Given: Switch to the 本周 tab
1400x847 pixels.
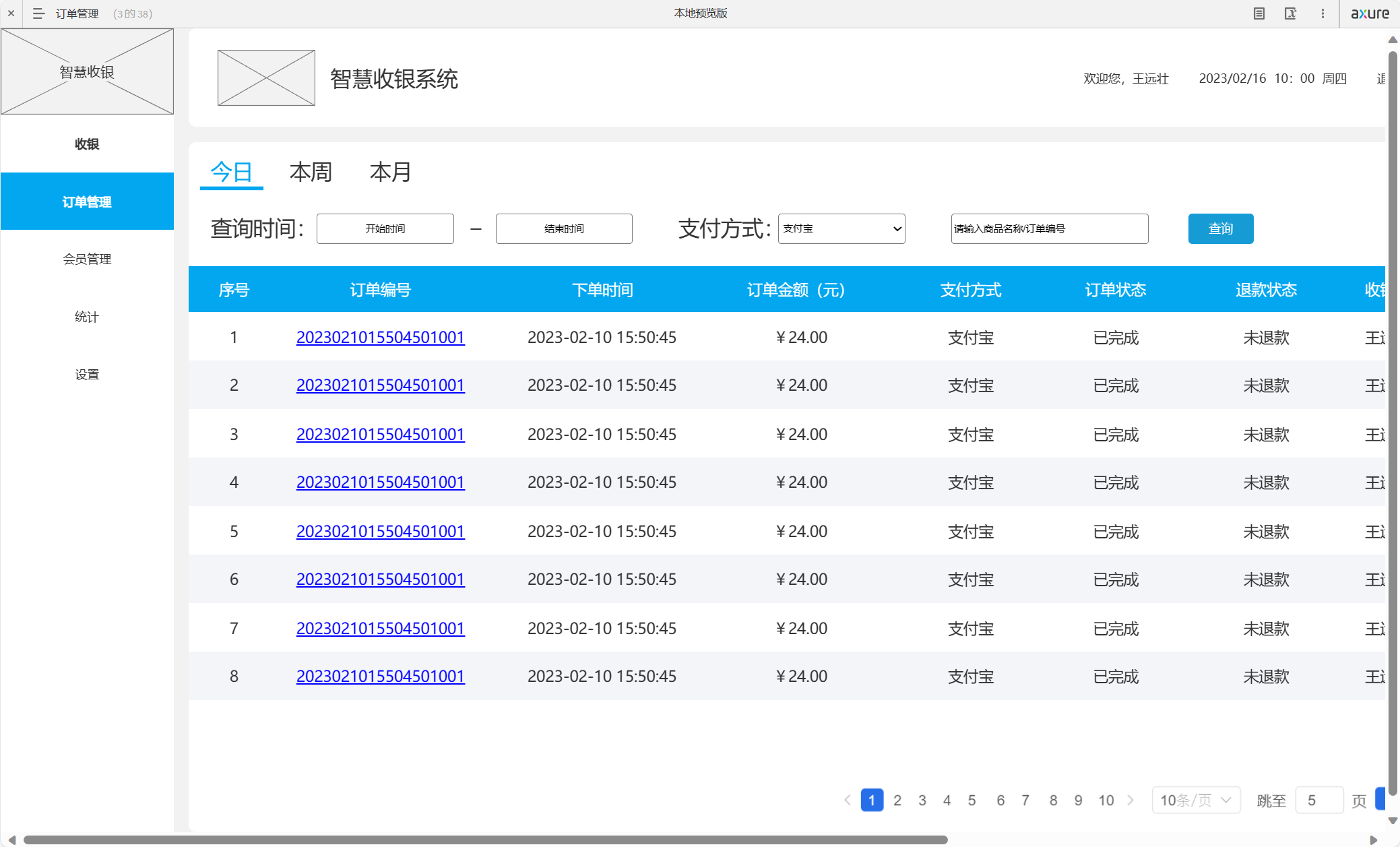Looking at the screenshot, I should (311, 172).
